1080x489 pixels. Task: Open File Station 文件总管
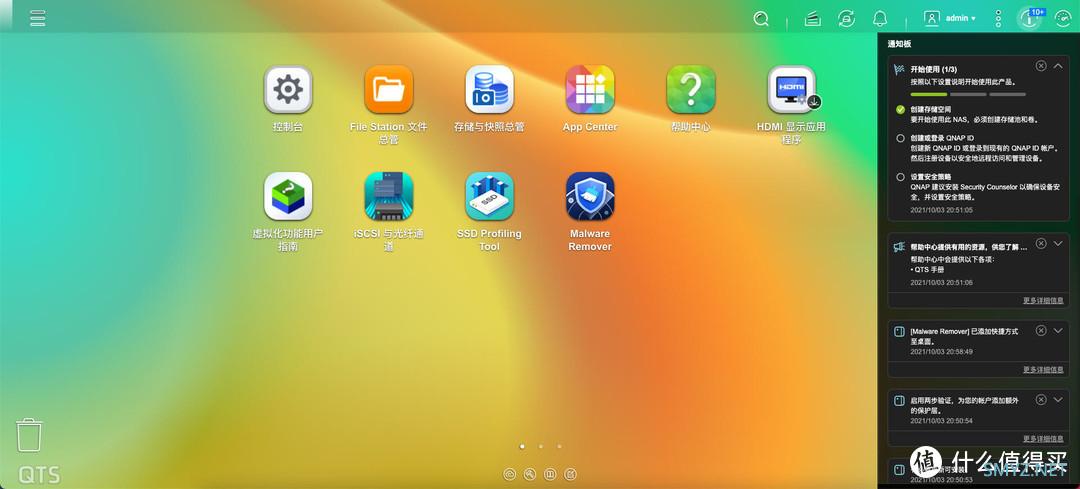point(388,90)
